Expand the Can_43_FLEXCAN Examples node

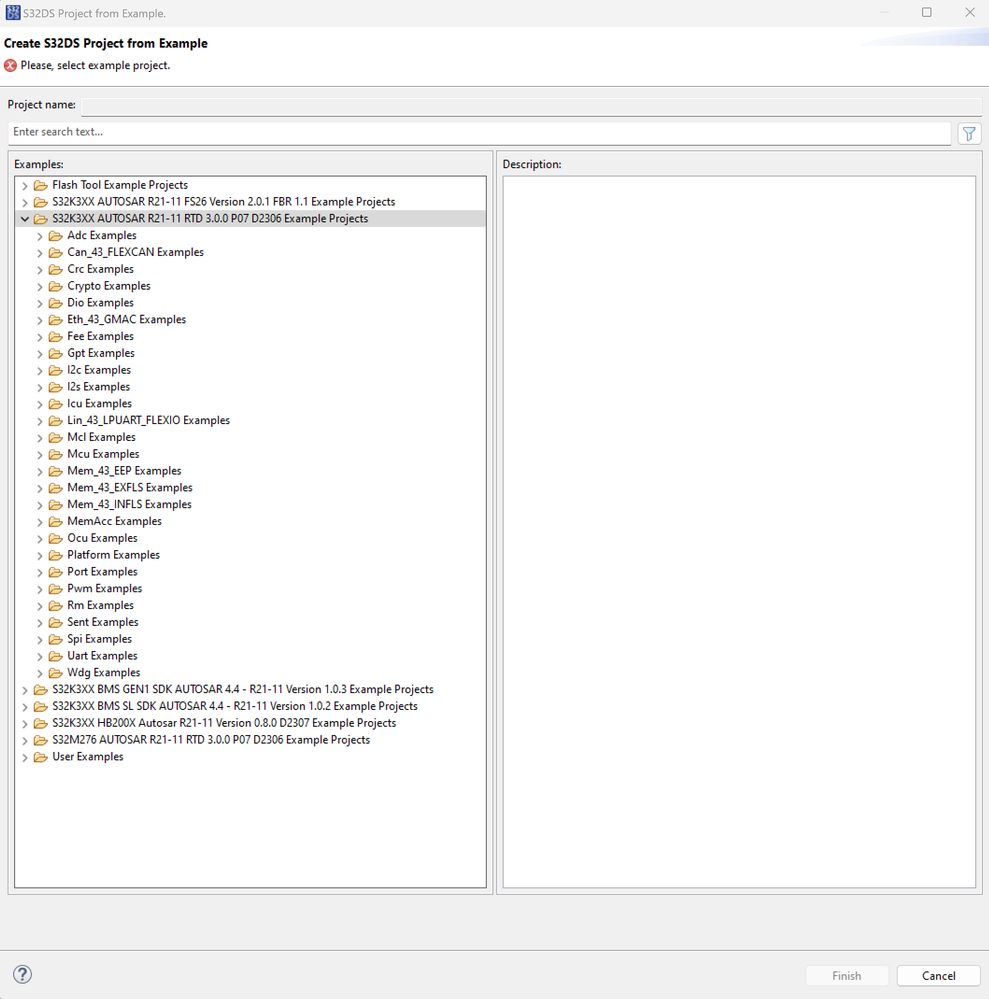pos(40,252)
